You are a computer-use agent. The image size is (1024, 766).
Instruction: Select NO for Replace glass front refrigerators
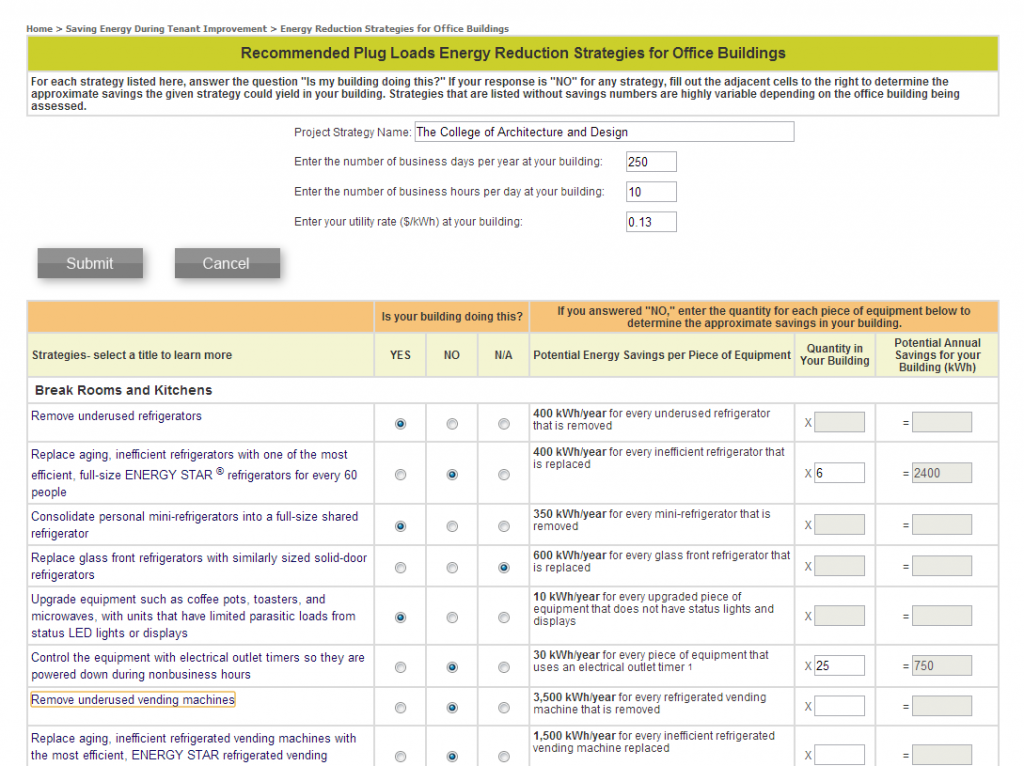[452, 568]
